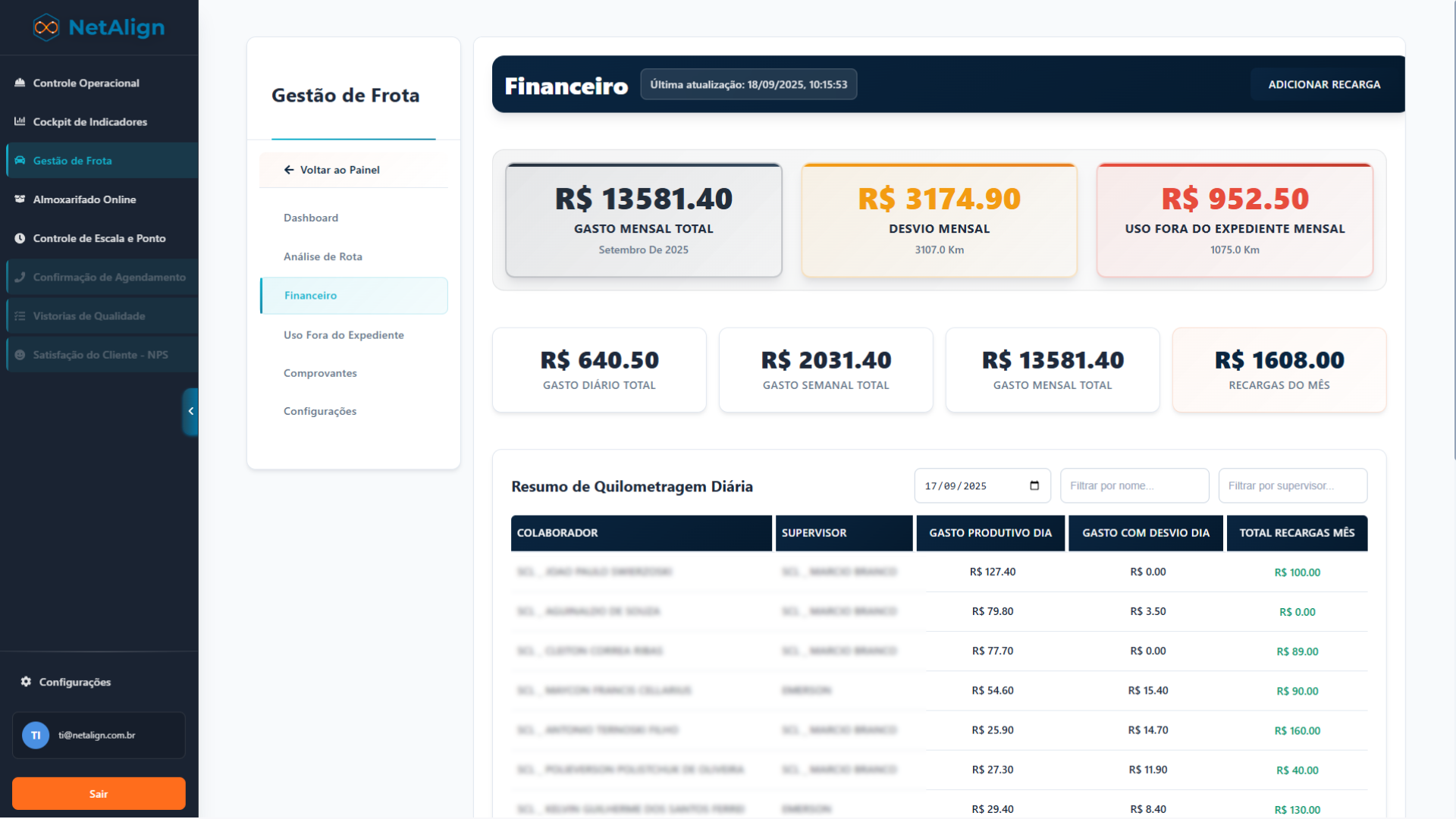The width and height of the screenshot is (1456, 819).
Task: Open the Análise de Rota menu item
Action: 323,256
